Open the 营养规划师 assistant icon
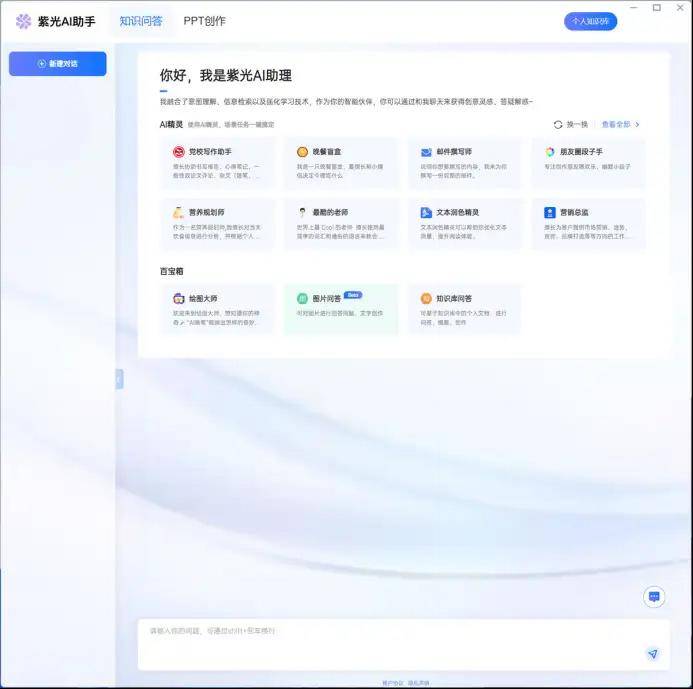The width and height of the screenshot is (693, 689). coord(179,213)
